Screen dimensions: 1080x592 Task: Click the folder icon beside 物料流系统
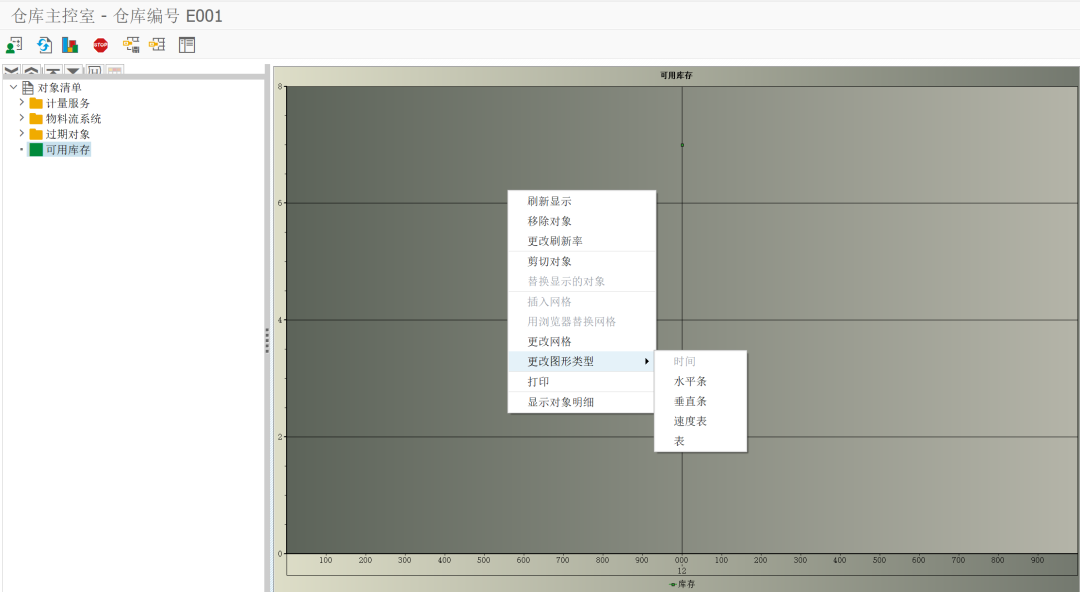click(36, 119)
